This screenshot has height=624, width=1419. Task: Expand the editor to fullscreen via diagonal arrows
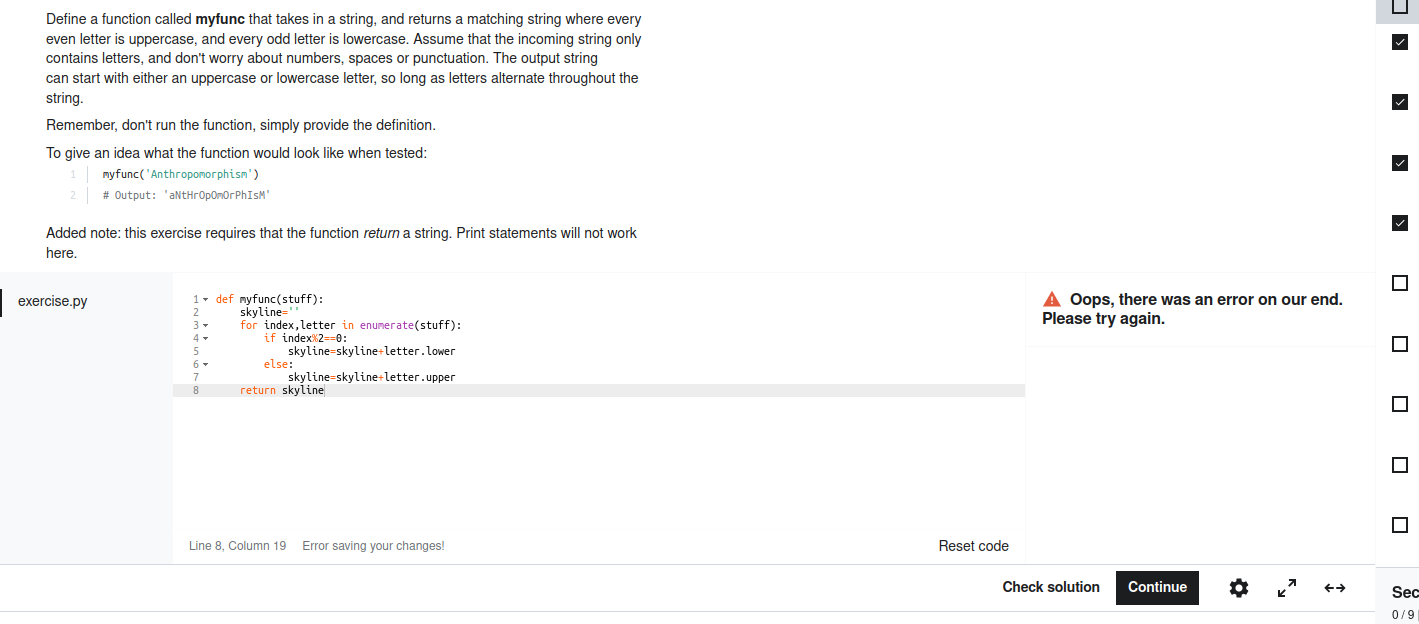1286,588
